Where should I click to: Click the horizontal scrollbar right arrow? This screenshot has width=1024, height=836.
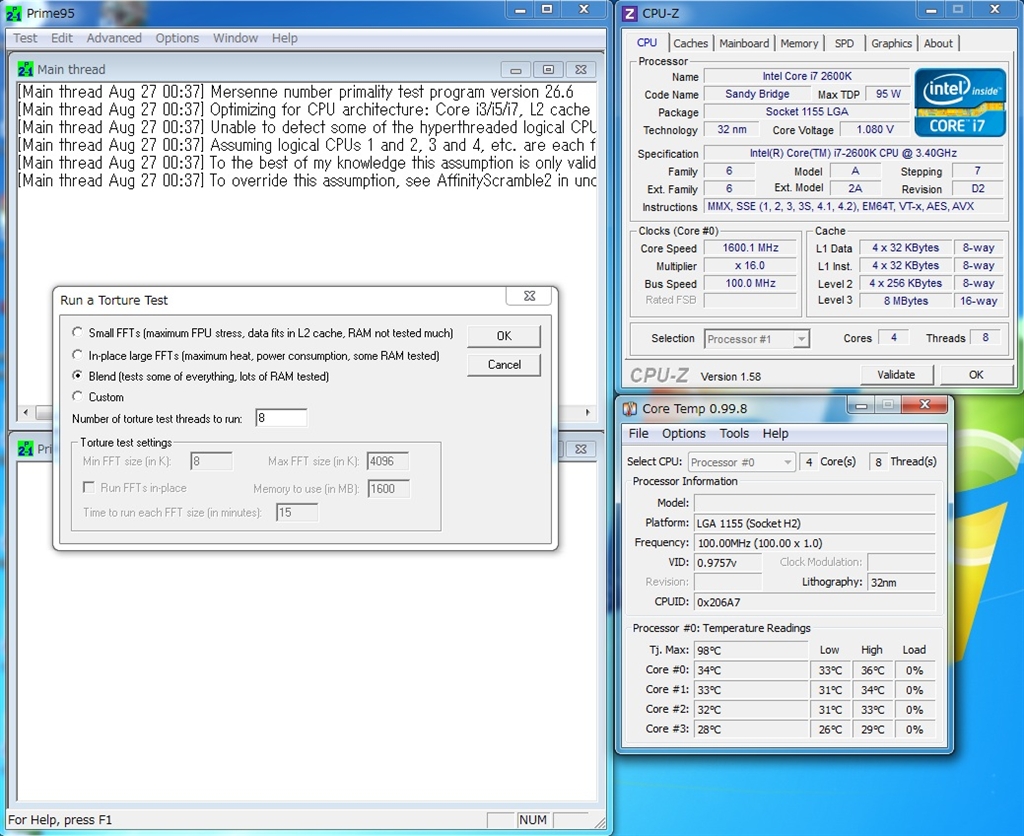pyautogui.click(x=589, y=413)
